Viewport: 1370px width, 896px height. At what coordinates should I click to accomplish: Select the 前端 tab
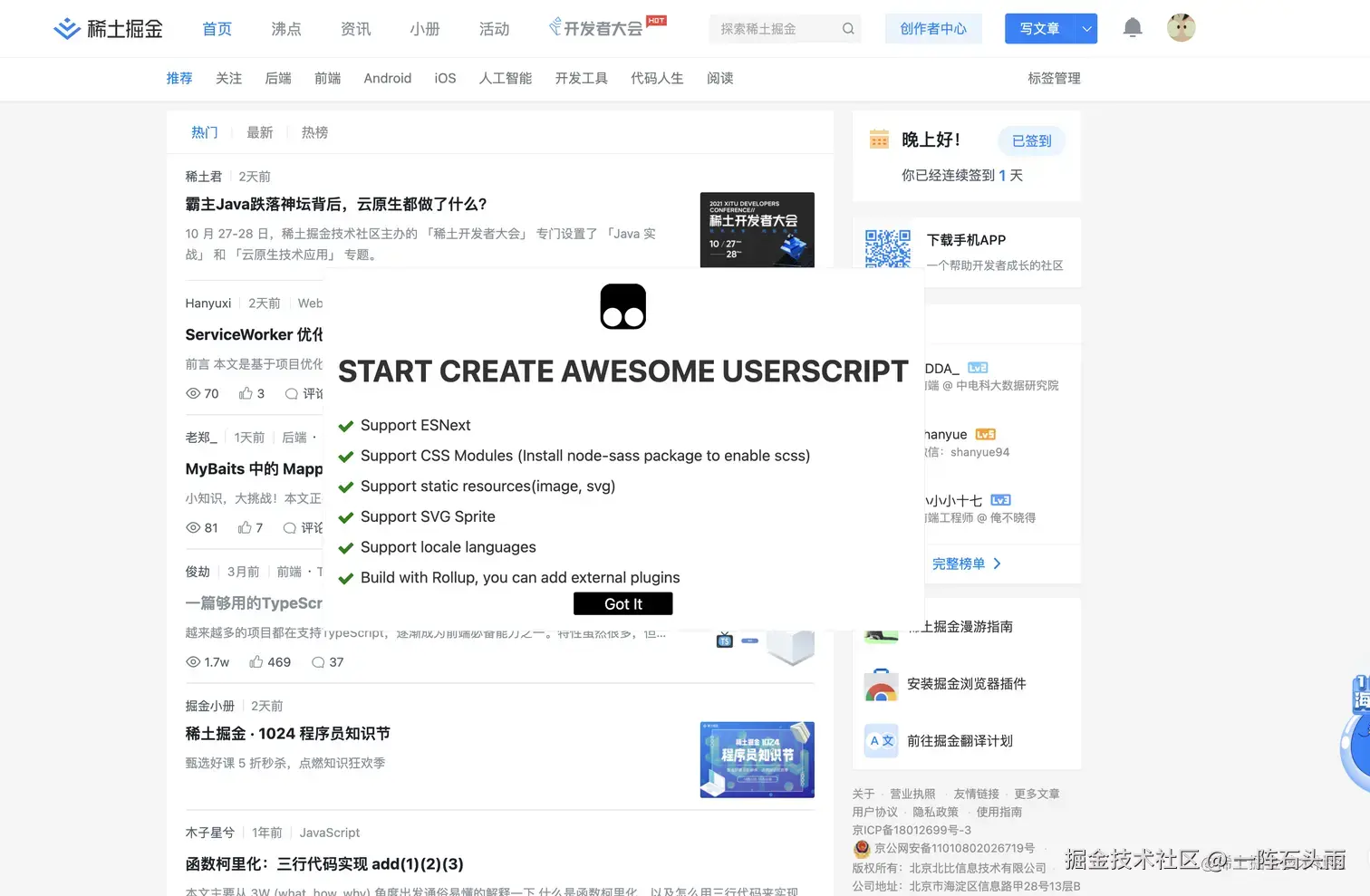coord(327,78)
